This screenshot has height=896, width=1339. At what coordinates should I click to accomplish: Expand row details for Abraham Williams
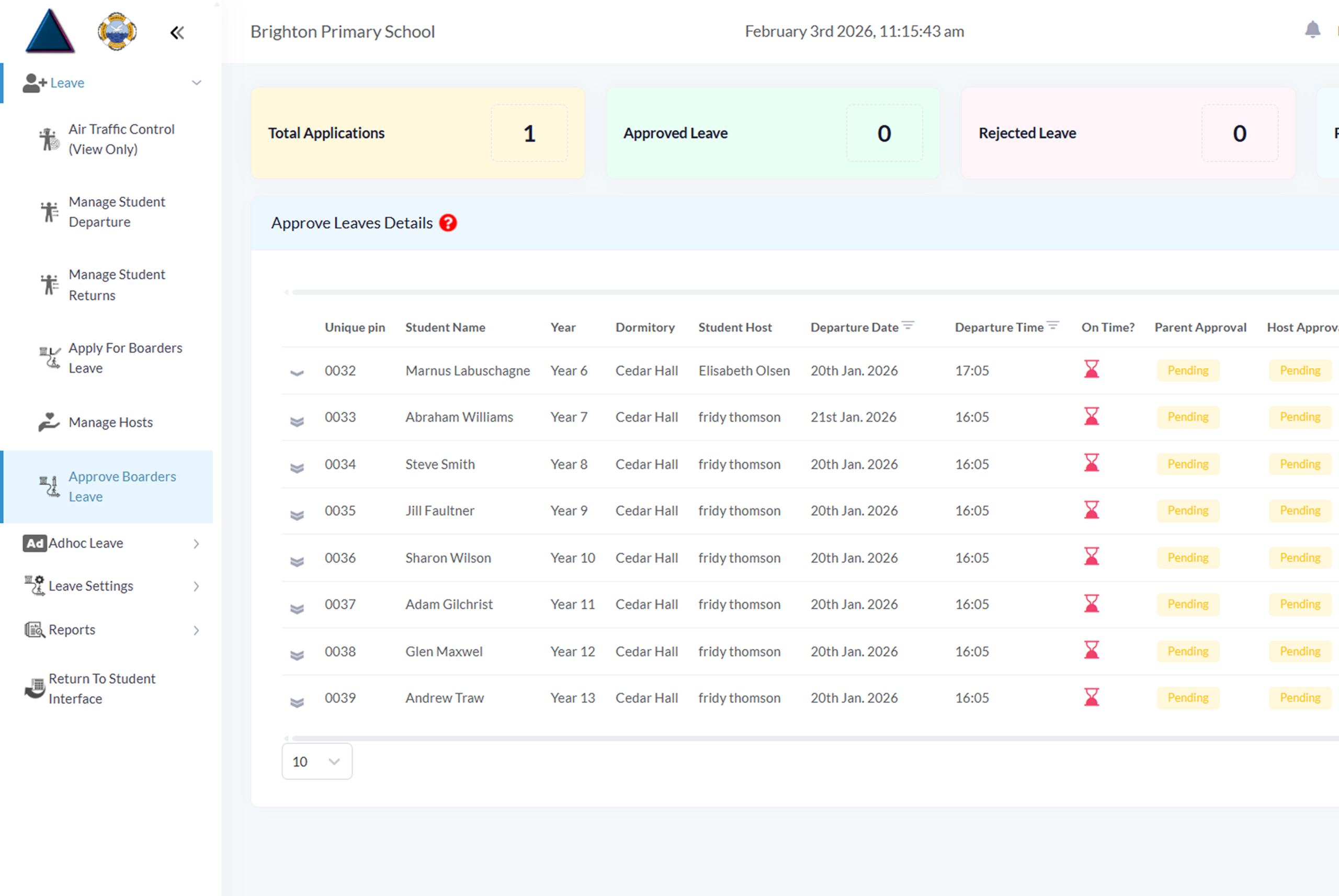pyautogui.click(x=297, y=421)
